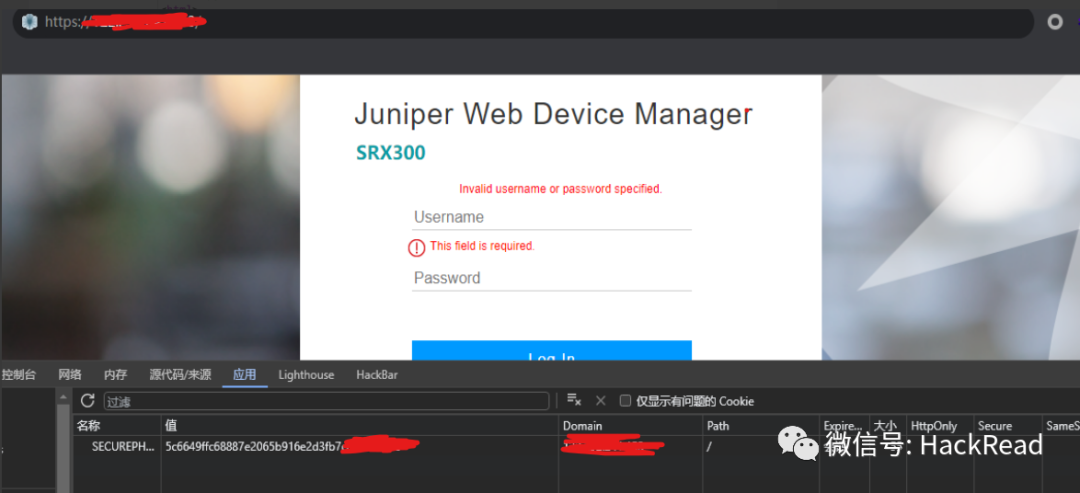1080x493 pixels.
Task: Click the delete selected cookie X icon
Action: [600, 401]
